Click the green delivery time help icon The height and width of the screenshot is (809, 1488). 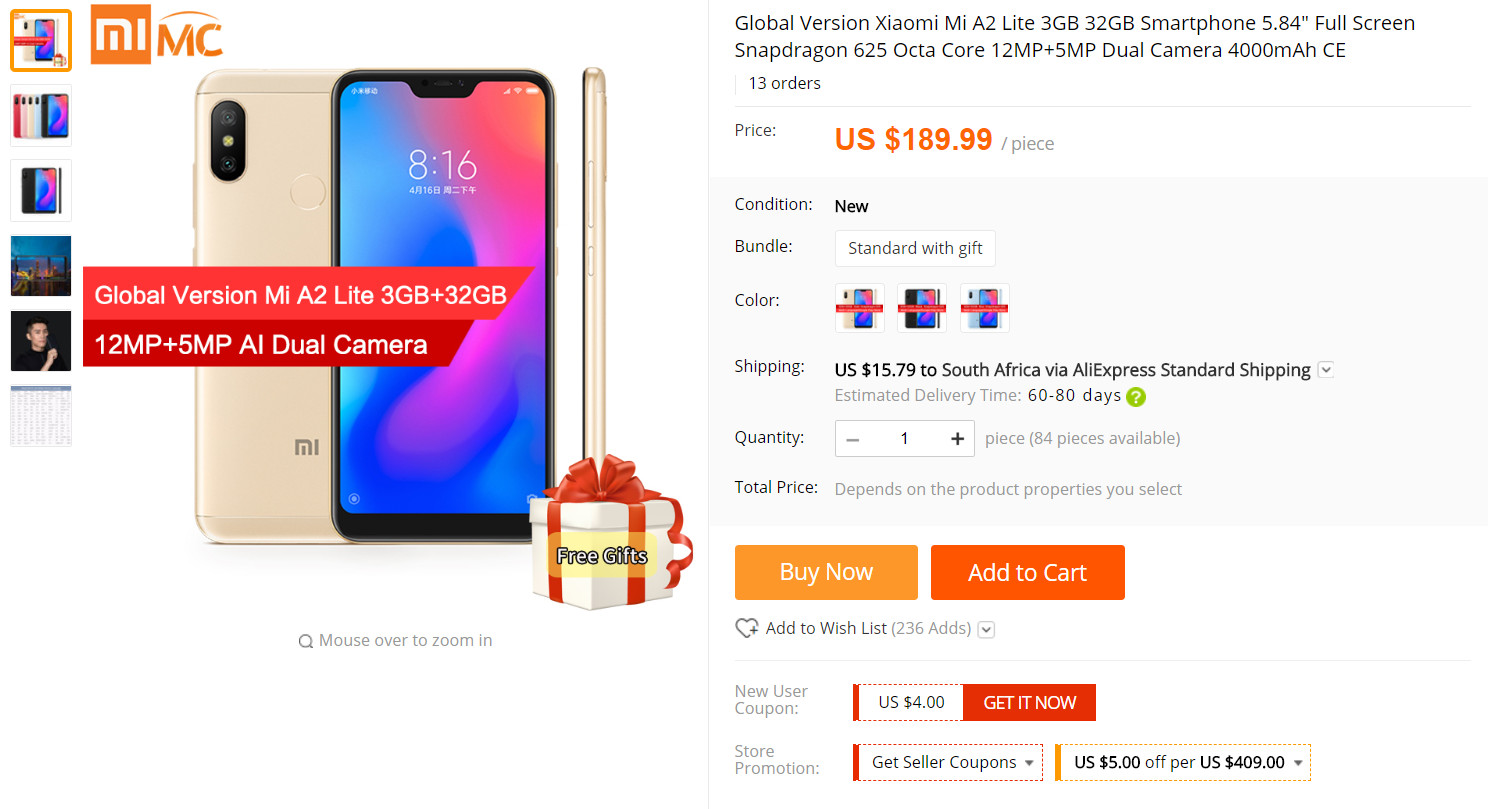coord(1136,396)
